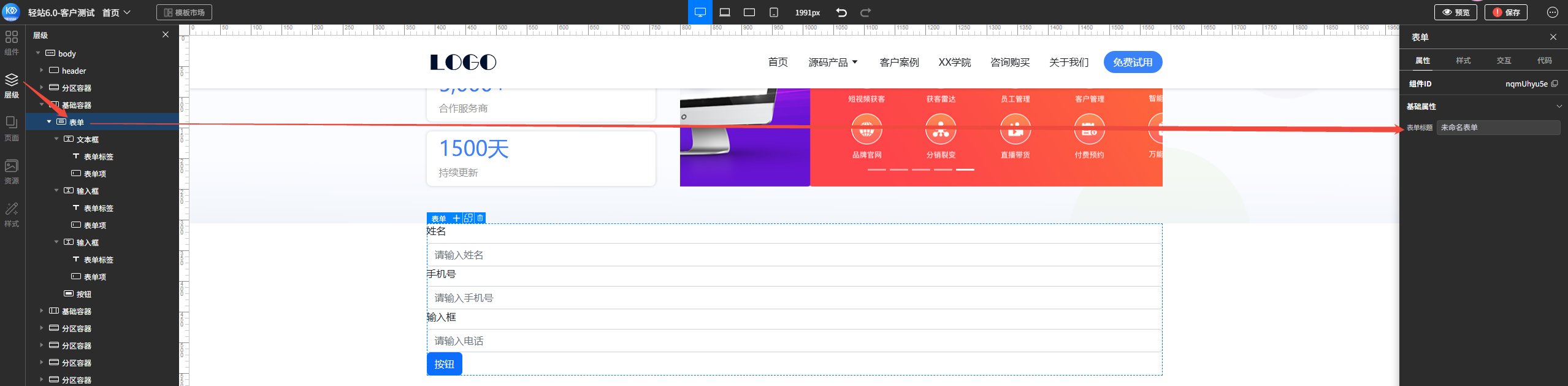
Task: Switch to the 交互 tab
Action: (1504, 60)
